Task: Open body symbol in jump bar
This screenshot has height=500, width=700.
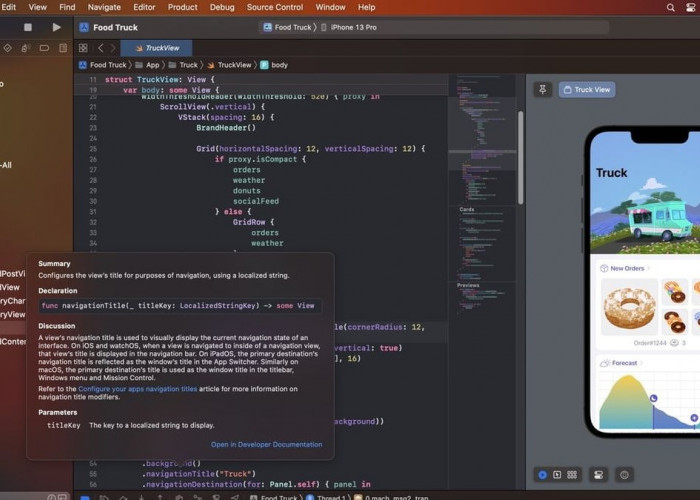Action: tap(274, 65)
